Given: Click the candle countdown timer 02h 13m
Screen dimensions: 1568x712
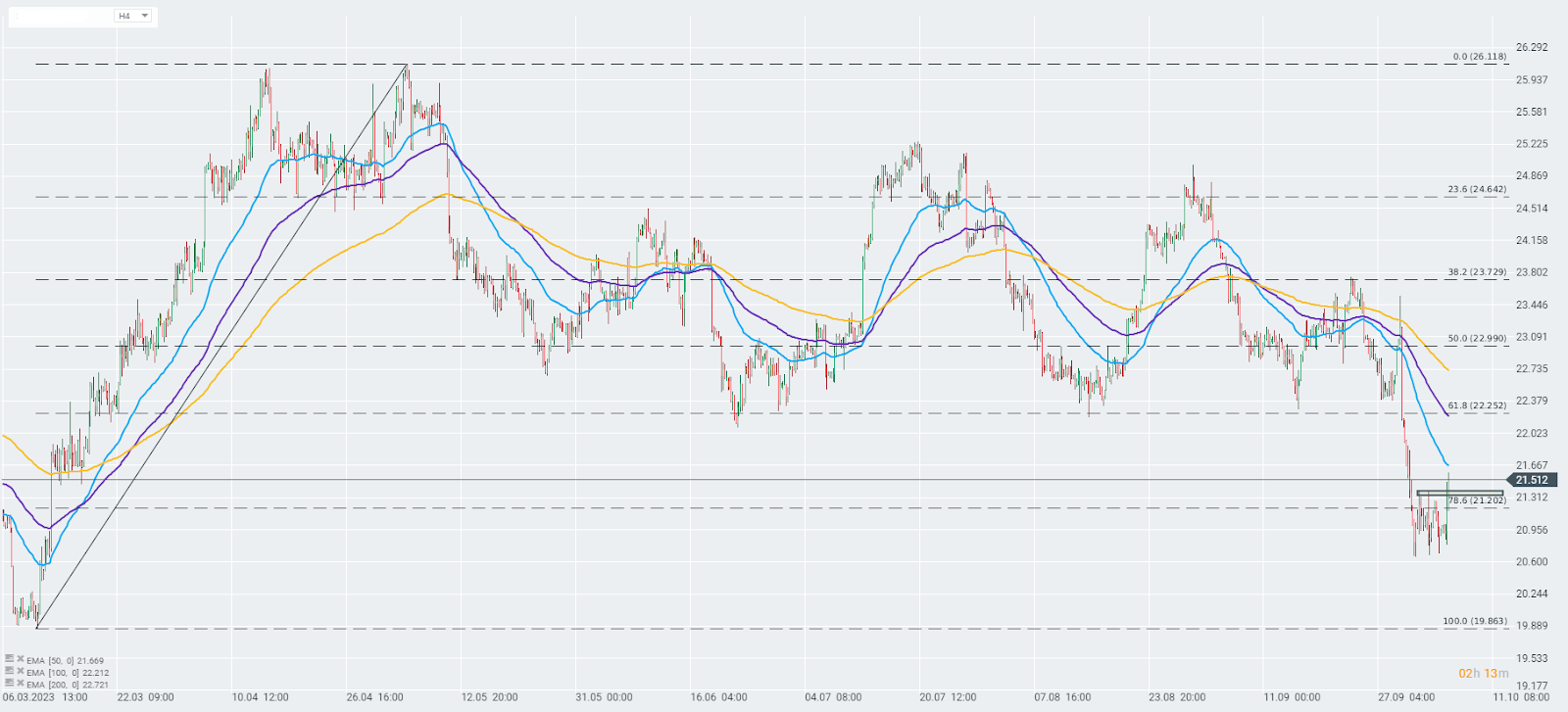Looking at the screenshot, I should click(x=1484, y=673).
